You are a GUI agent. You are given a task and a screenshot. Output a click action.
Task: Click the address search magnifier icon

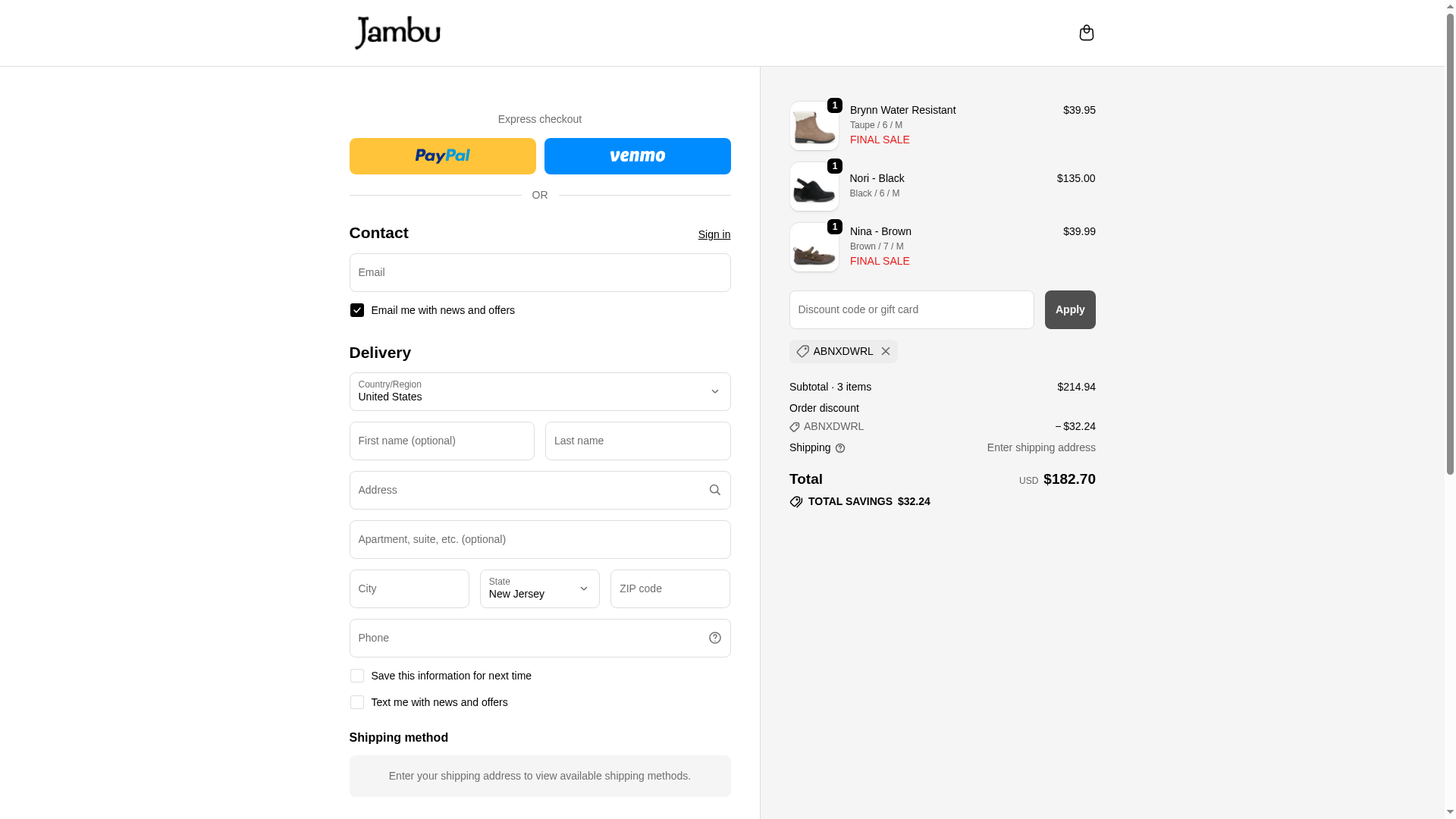click(714, 490)
